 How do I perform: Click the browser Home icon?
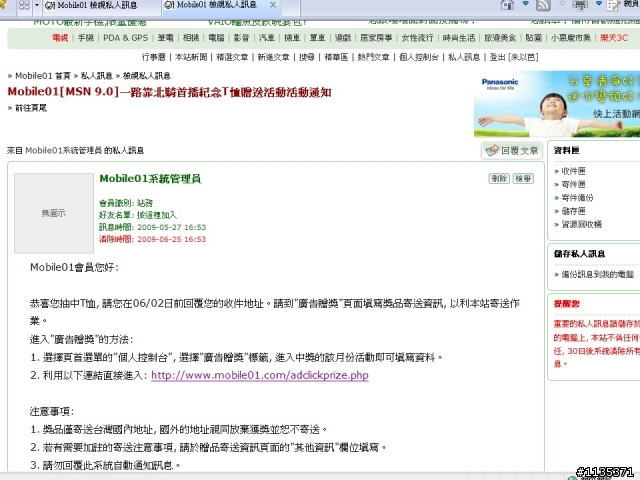[507, 5]
